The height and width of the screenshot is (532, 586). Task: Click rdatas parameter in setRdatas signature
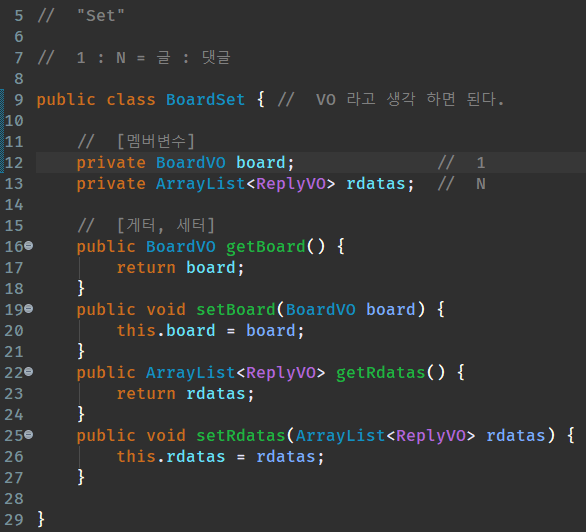coord(515,436)
